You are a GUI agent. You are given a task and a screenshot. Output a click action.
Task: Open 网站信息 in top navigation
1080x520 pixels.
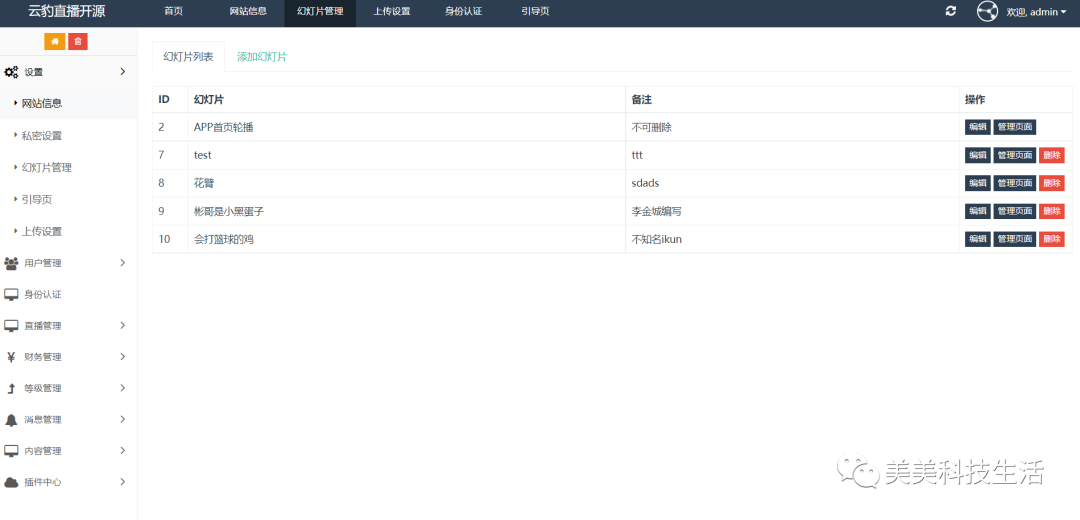coord(248,12)
